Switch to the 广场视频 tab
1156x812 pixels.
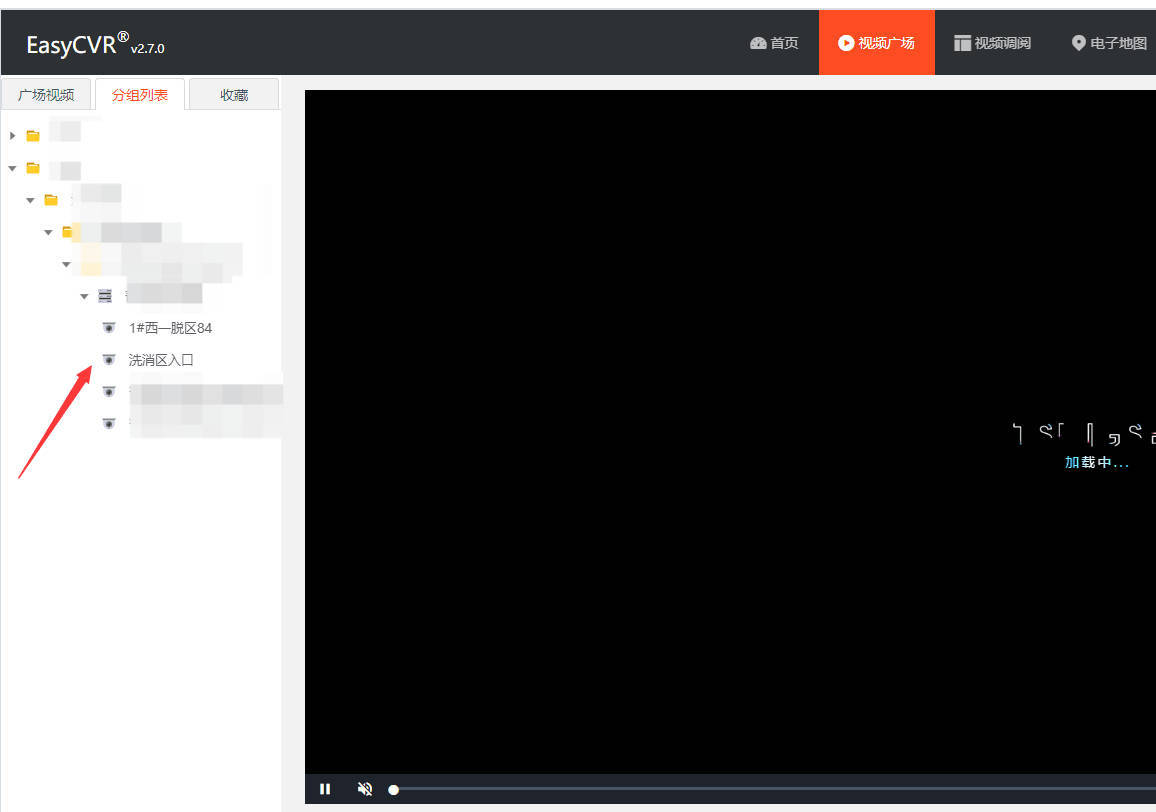click(46, 94)
